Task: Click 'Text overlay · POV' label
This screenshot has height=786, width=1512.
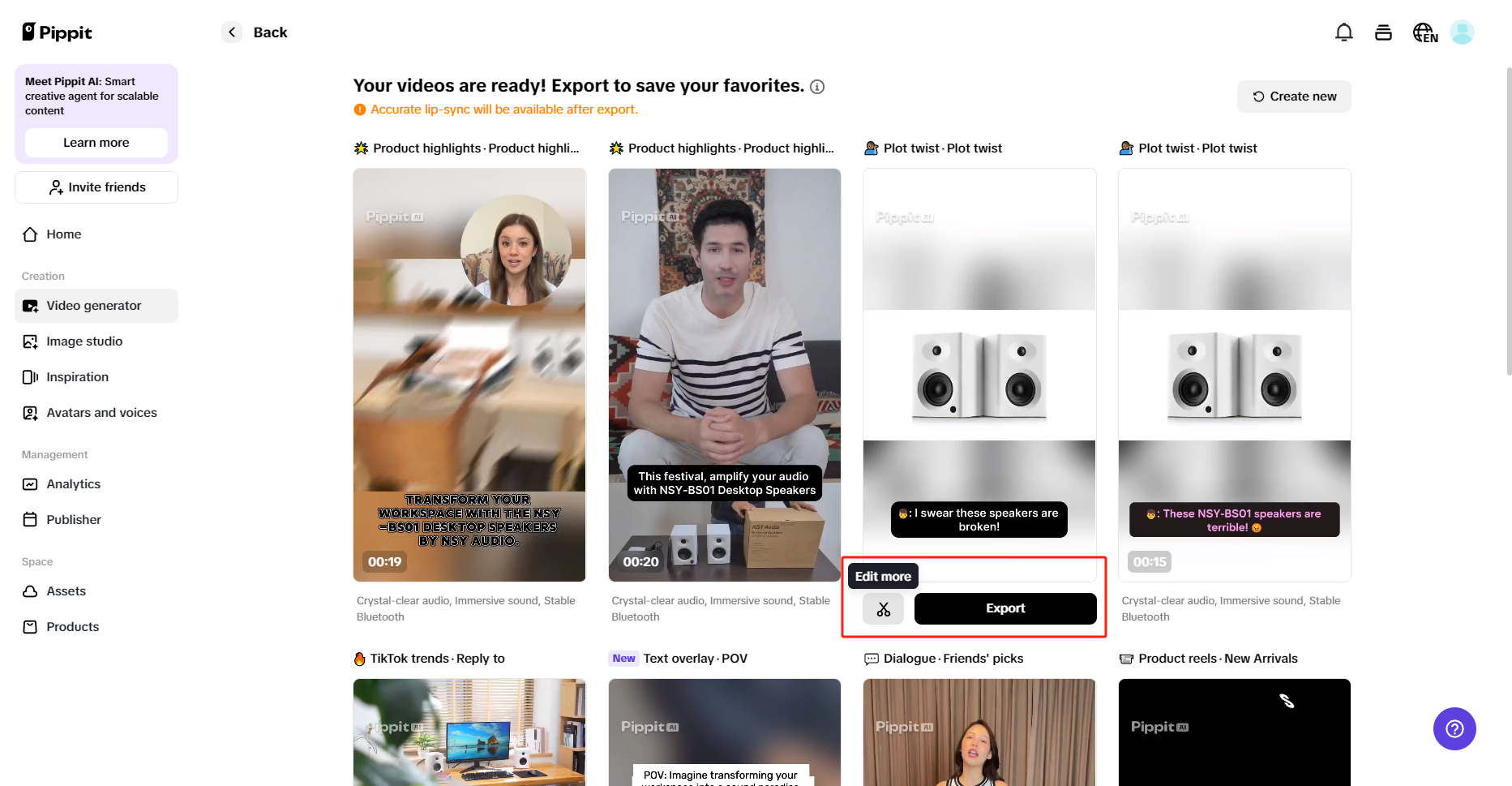Action: pyautogui.click(x=696, y=659)
